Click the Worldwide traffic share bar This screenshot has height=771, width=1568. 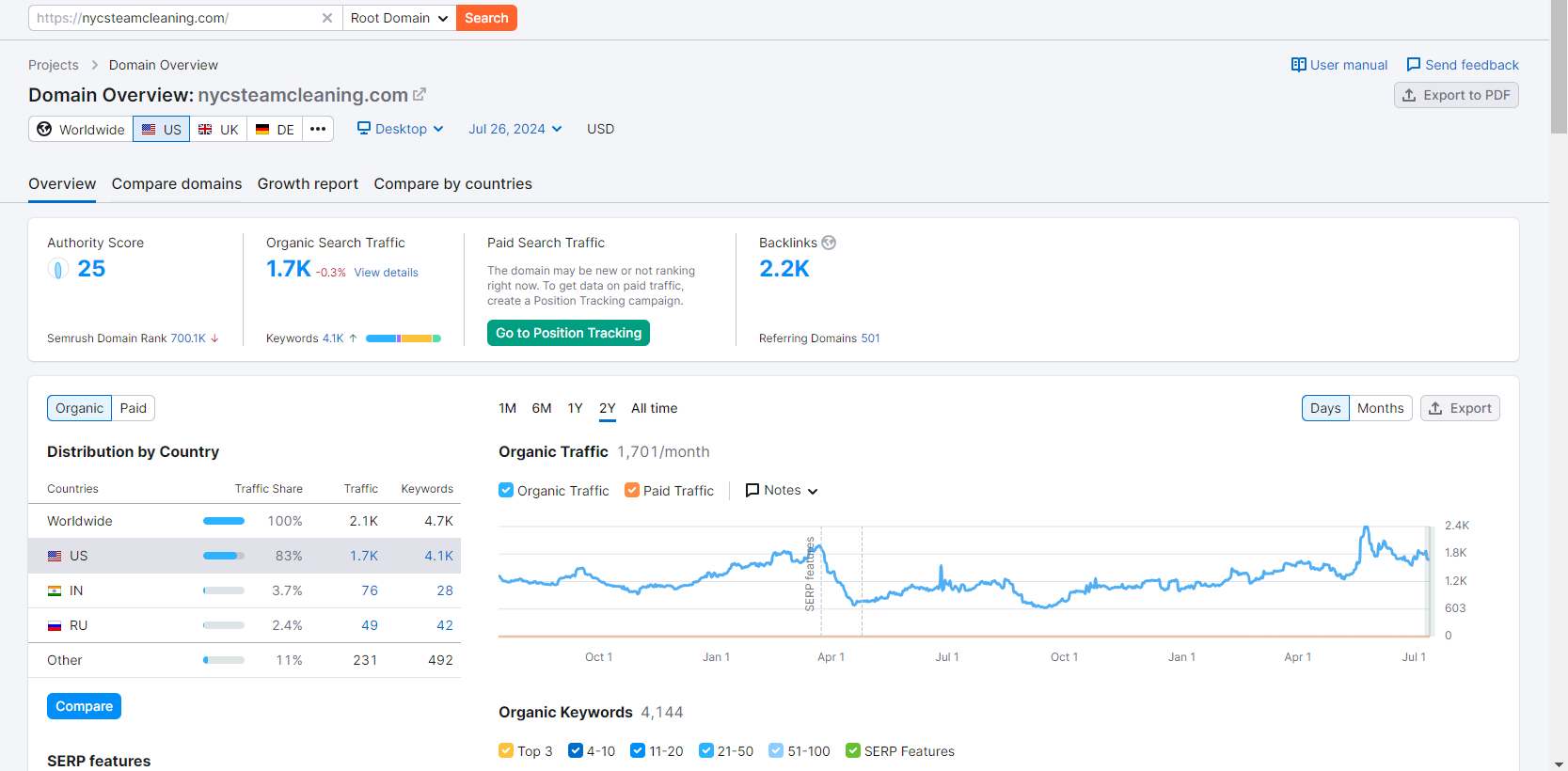224,521
